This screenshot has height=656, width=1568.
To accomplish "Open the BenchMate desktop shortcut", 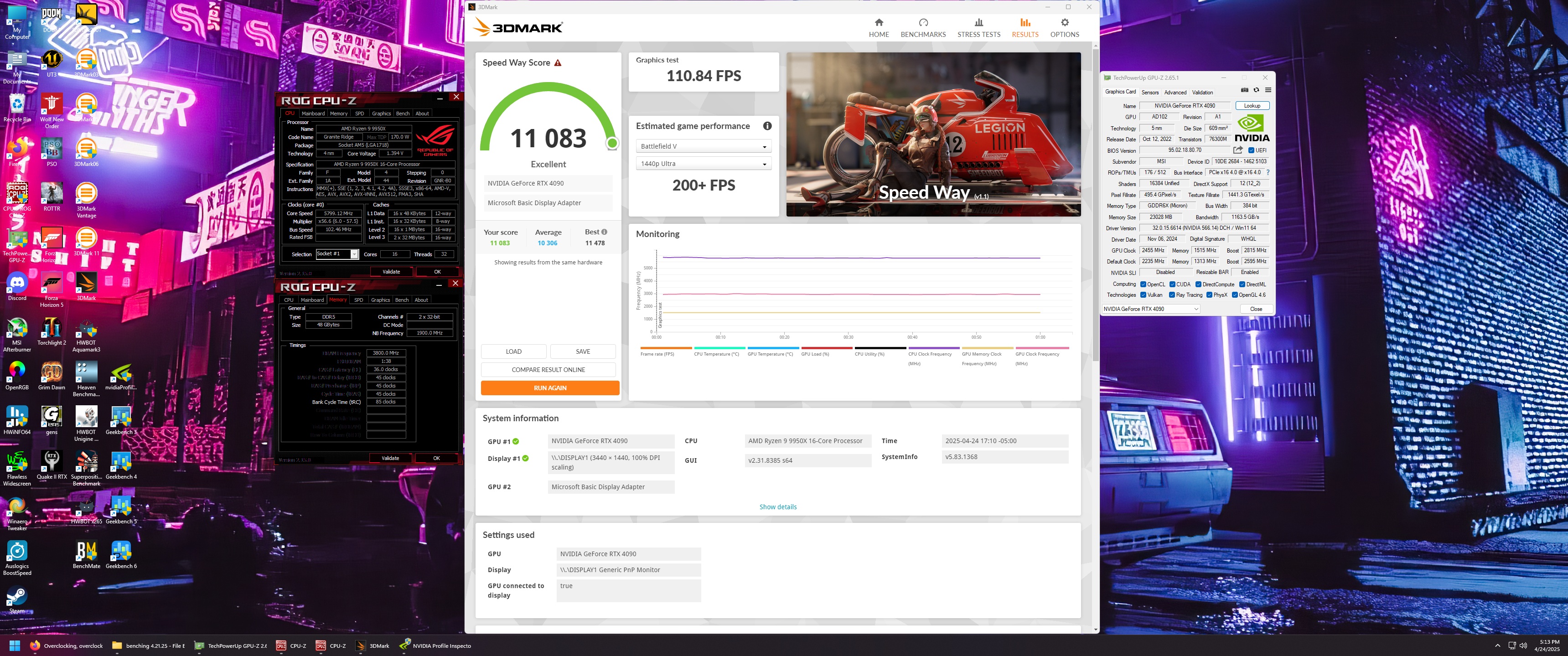I will pos(87,555).
